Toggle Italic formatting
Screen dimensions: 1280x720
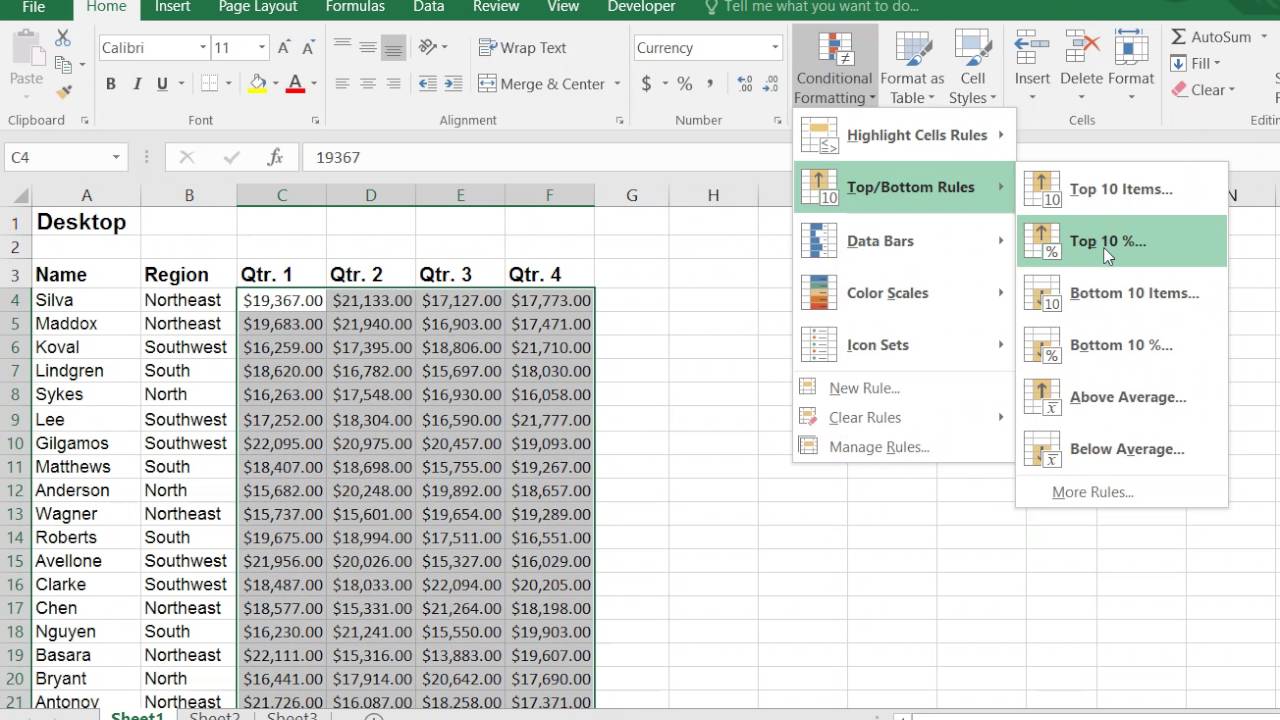tap(137, 84)
